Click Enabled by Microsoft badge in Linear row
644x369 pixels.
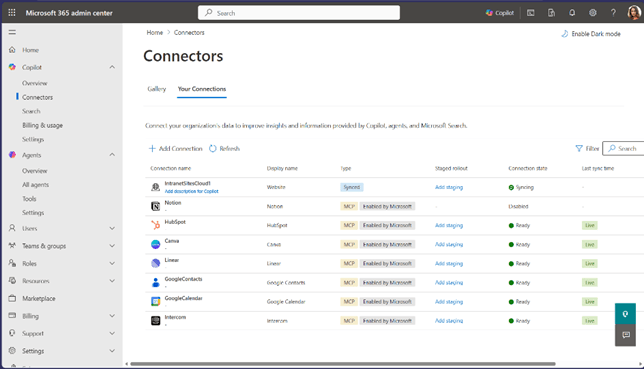click(x=387, y=263)
